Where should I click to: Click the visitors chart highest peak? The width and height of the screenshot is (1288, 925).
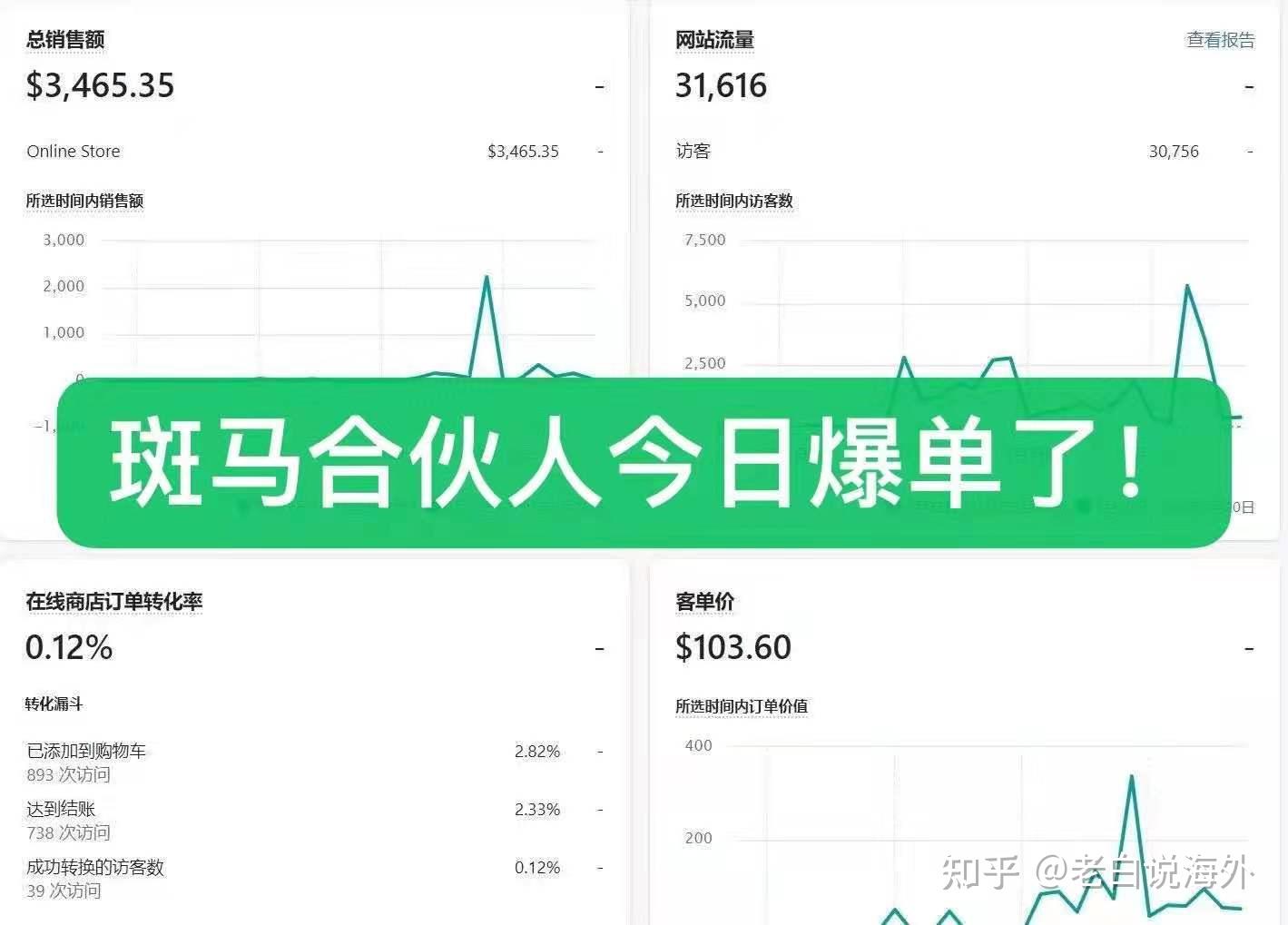tap(1186, 287)
